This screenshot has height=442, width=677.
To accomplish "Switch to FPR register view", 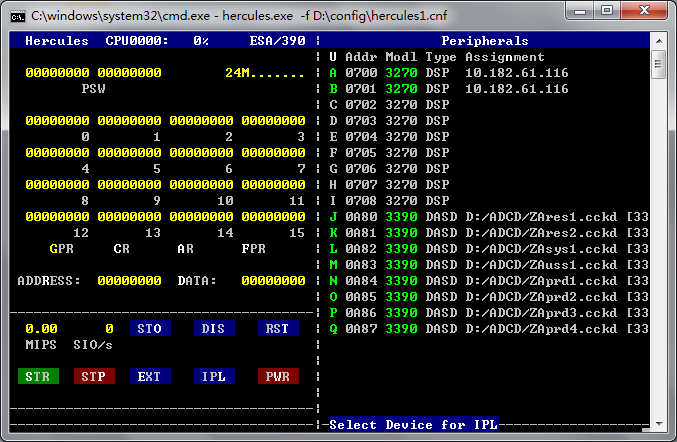I will click(x=253, y=249).
